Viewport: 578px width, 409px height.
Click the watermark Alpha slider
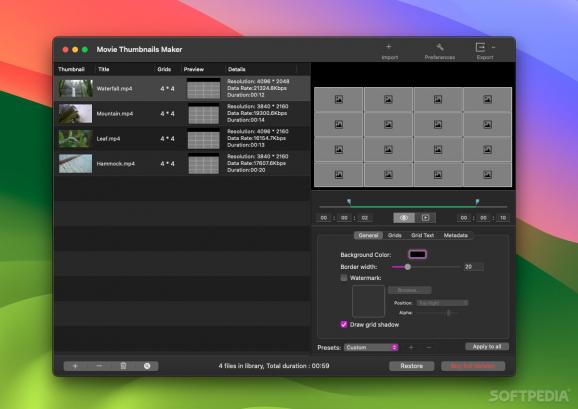click(437, 313)
